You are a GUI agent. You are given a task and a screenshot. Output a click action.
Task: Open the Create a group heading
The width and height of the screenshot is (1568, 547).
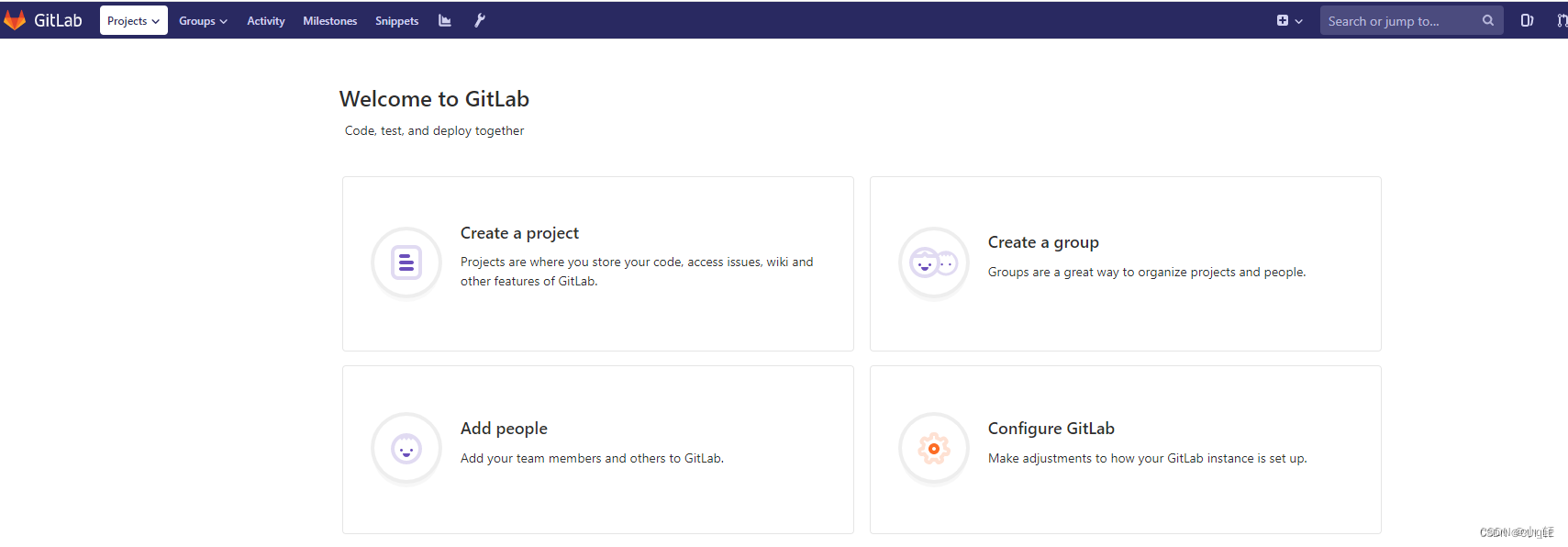[1043, 242]
